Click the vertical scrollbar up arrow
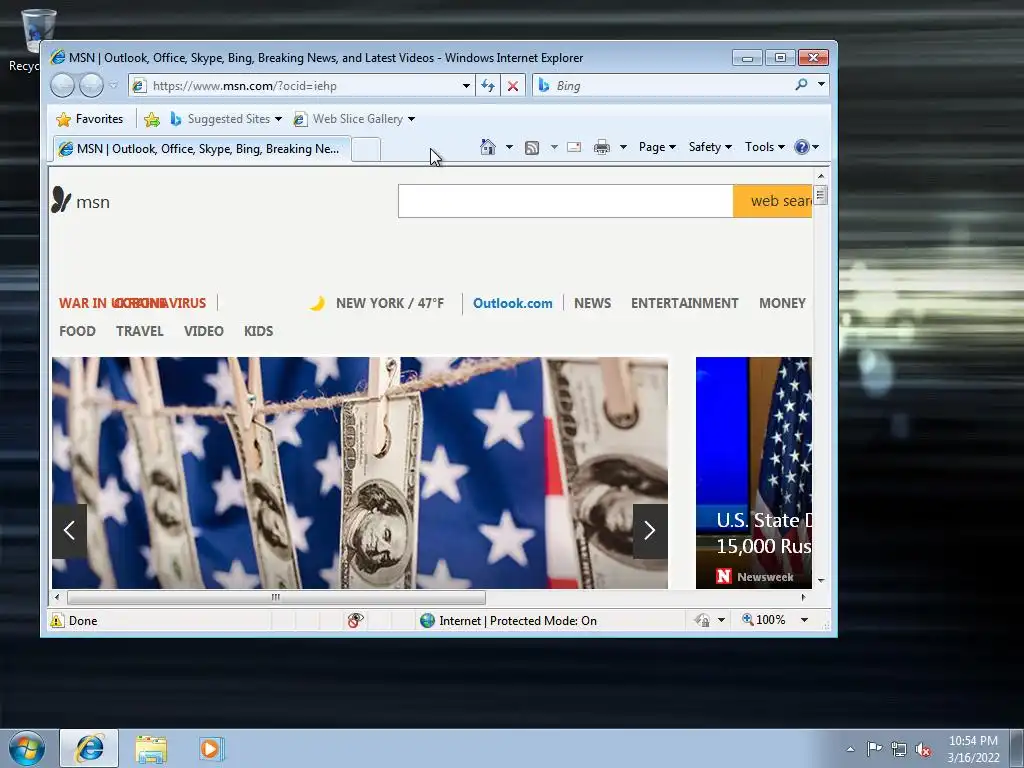The height and width of the screenshot is (768, 1024). 821,176
